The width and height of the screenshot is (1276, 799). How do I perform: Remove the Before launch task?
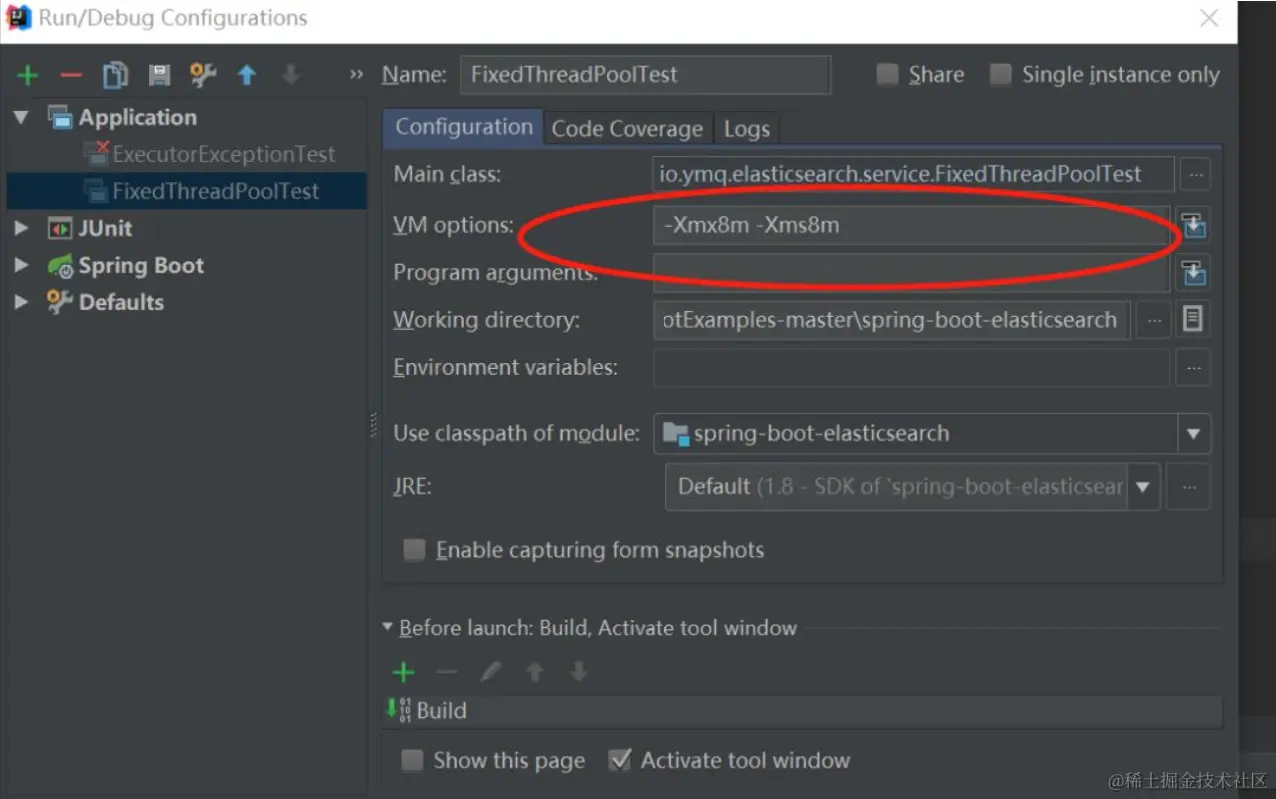(x=447, y=672)
